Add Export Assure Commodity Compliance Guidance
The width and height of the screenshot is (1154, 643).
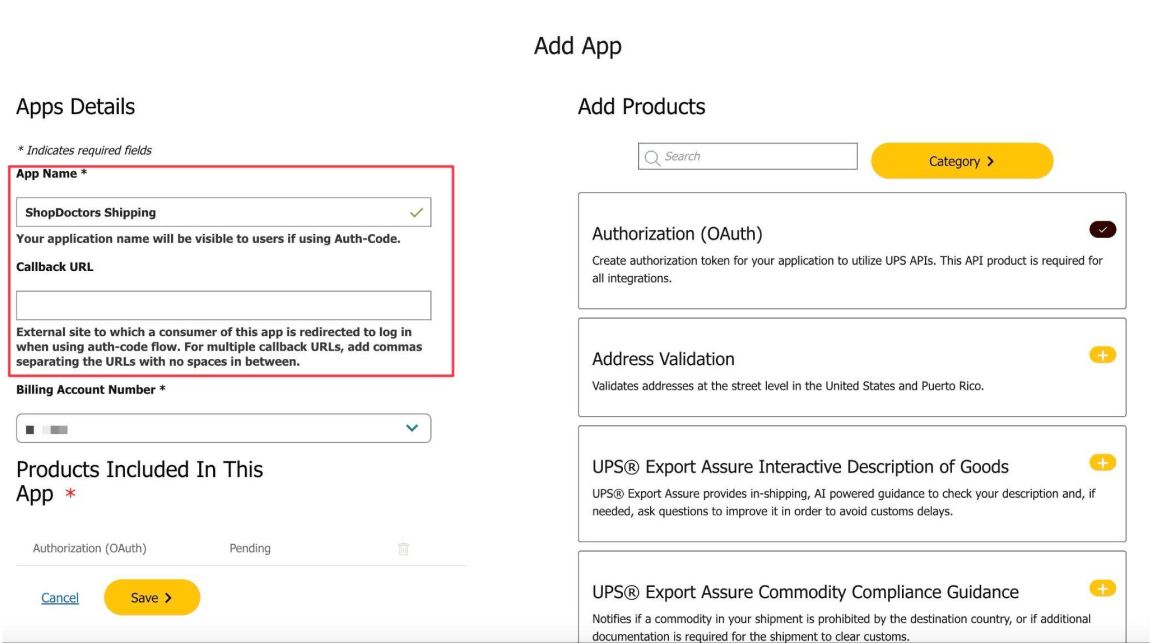click(x=1102, y=589)
